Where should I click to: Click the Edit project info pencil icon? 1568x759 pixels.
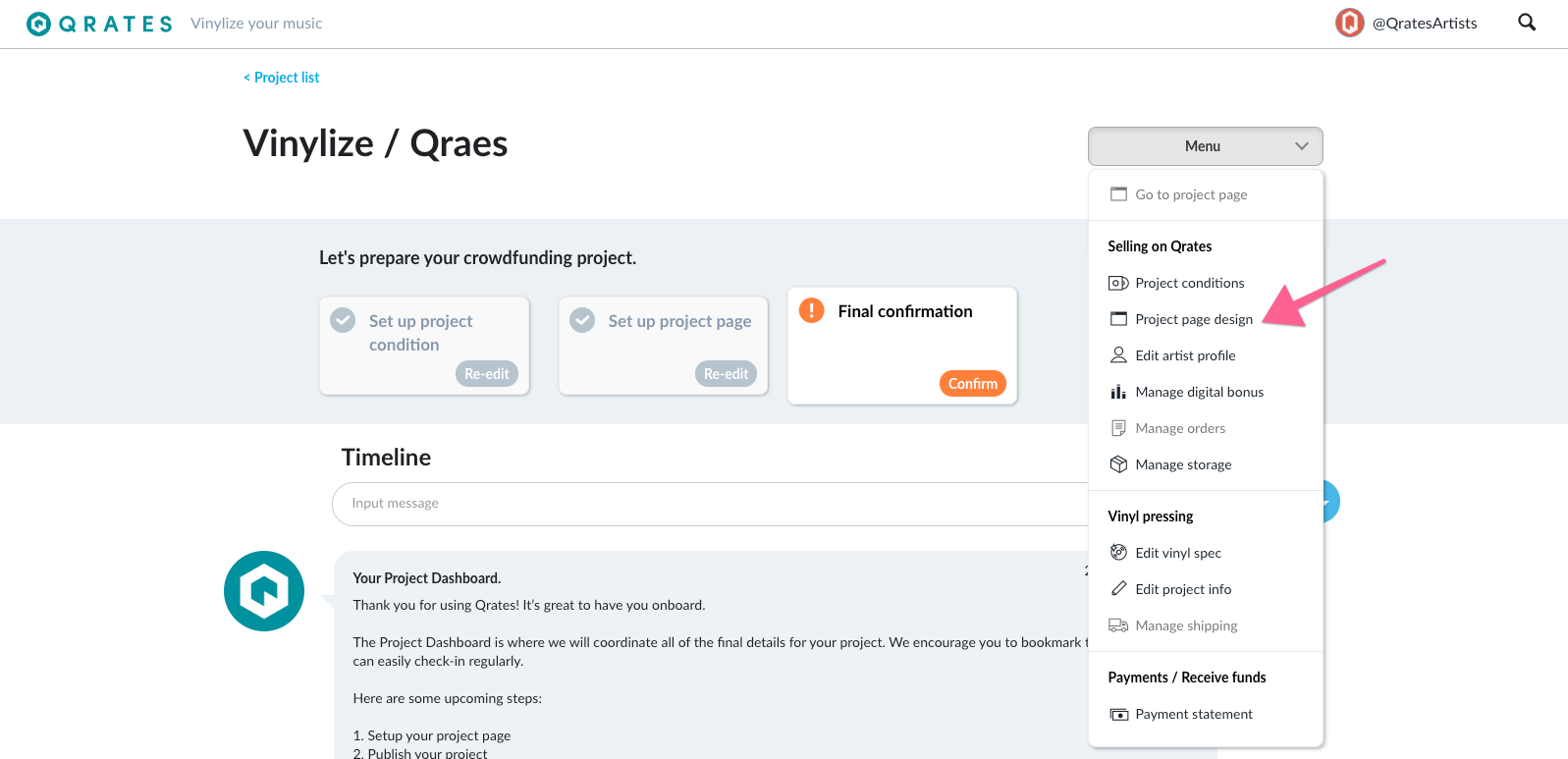1118,588
